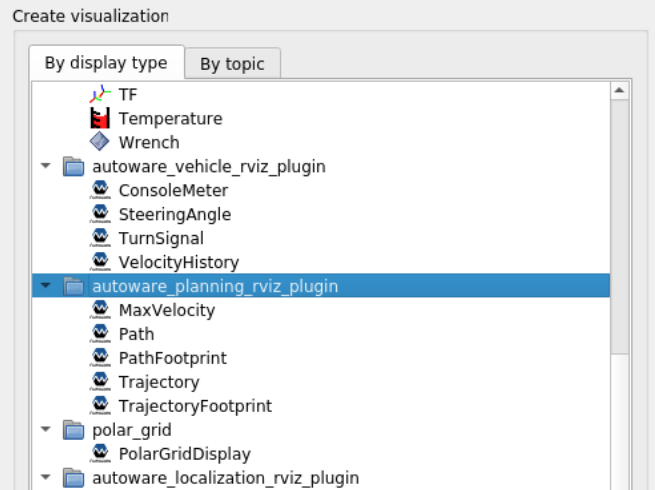The height and width of the screenshot is (490, 655).
Task: Collapse the autoware_planning_rviz_plugin group
Action: (45, 286)
